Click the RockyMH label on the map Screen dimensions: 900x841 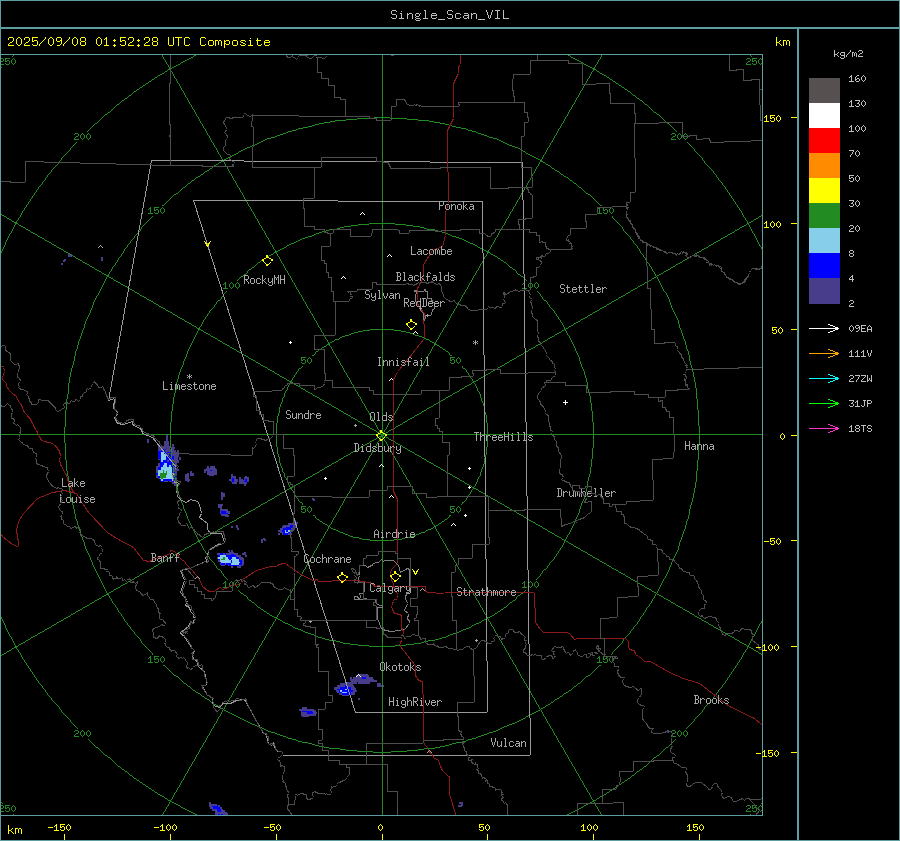[x=264, y=280]
